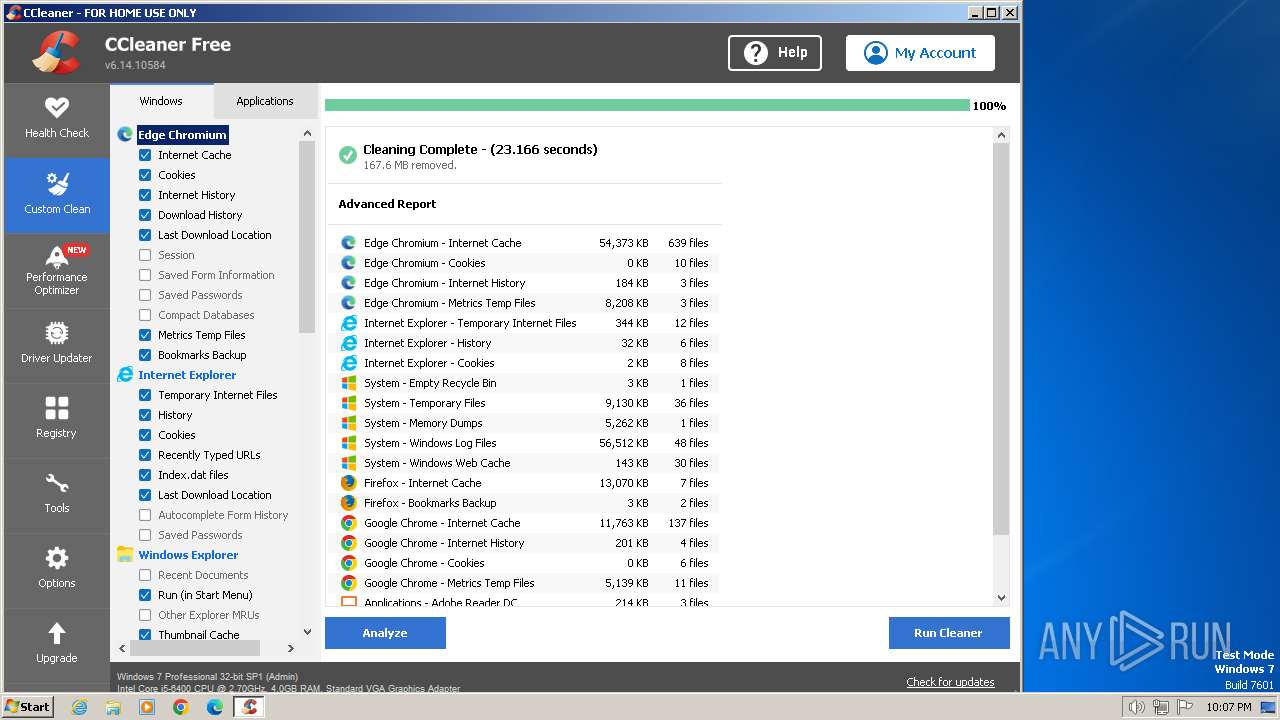Open Google Chrome from taskbar

click(x=180, y=707)
